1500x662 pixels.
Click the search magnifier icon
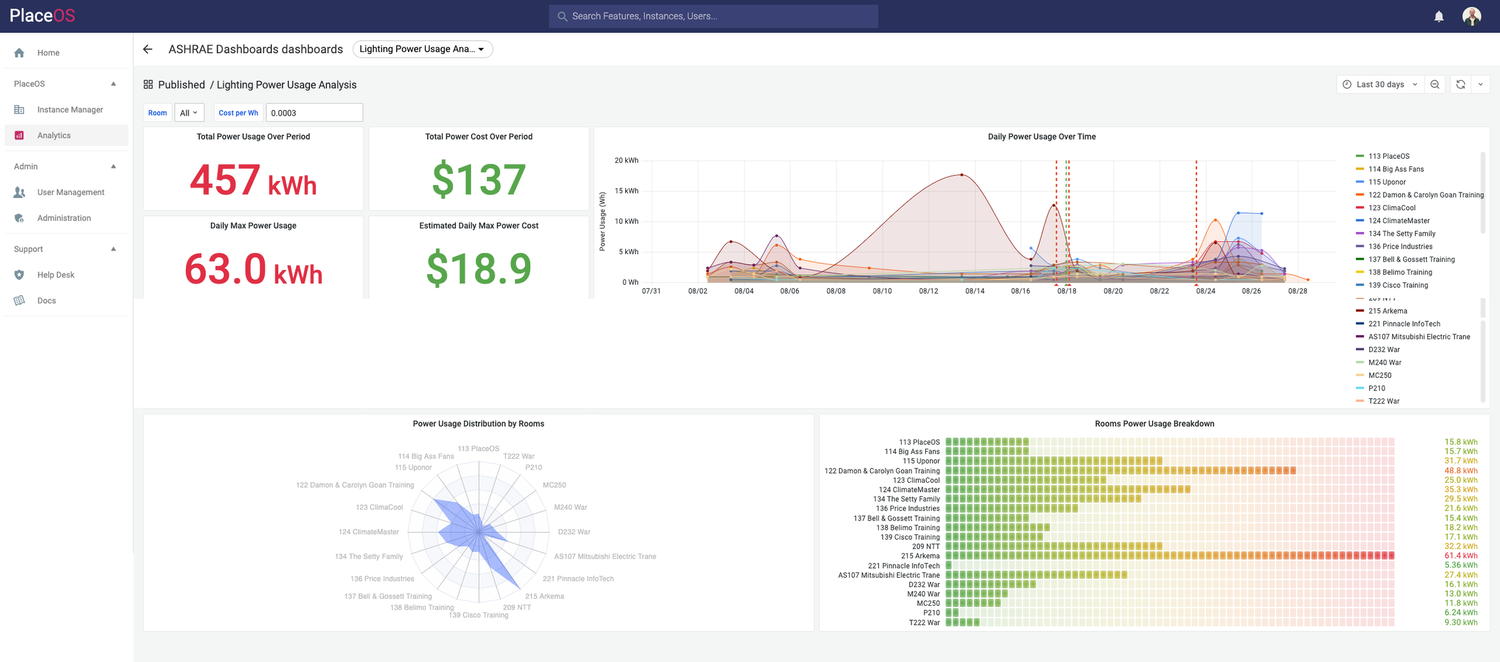[562, 16]
